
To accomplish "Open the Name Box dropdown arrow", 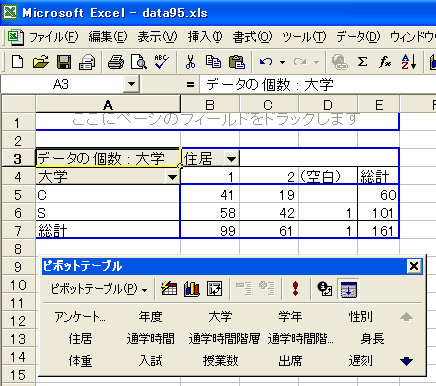I will 131,84.
